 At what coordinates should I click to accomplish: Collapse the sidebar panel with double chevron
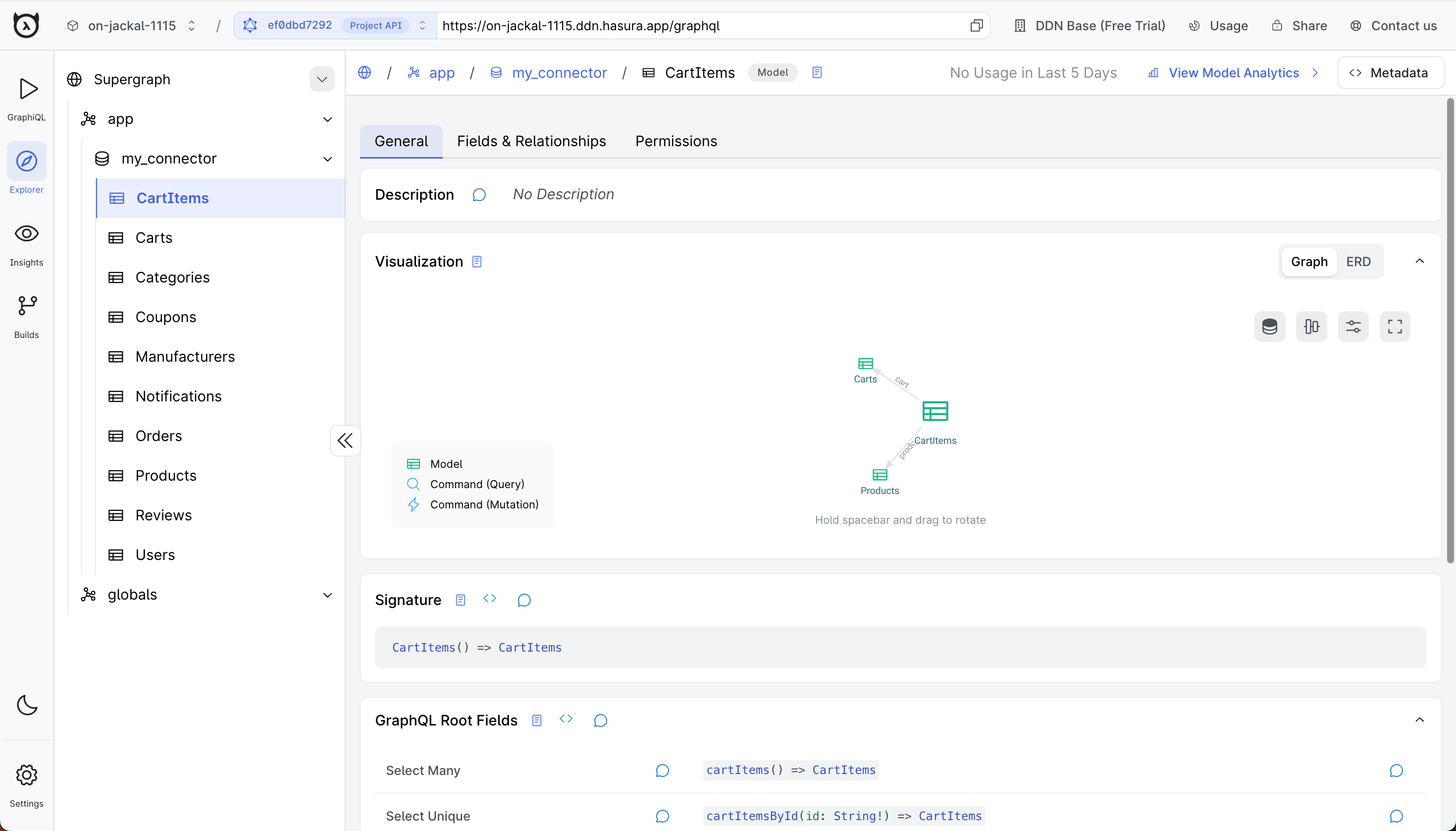coord(345,441)
